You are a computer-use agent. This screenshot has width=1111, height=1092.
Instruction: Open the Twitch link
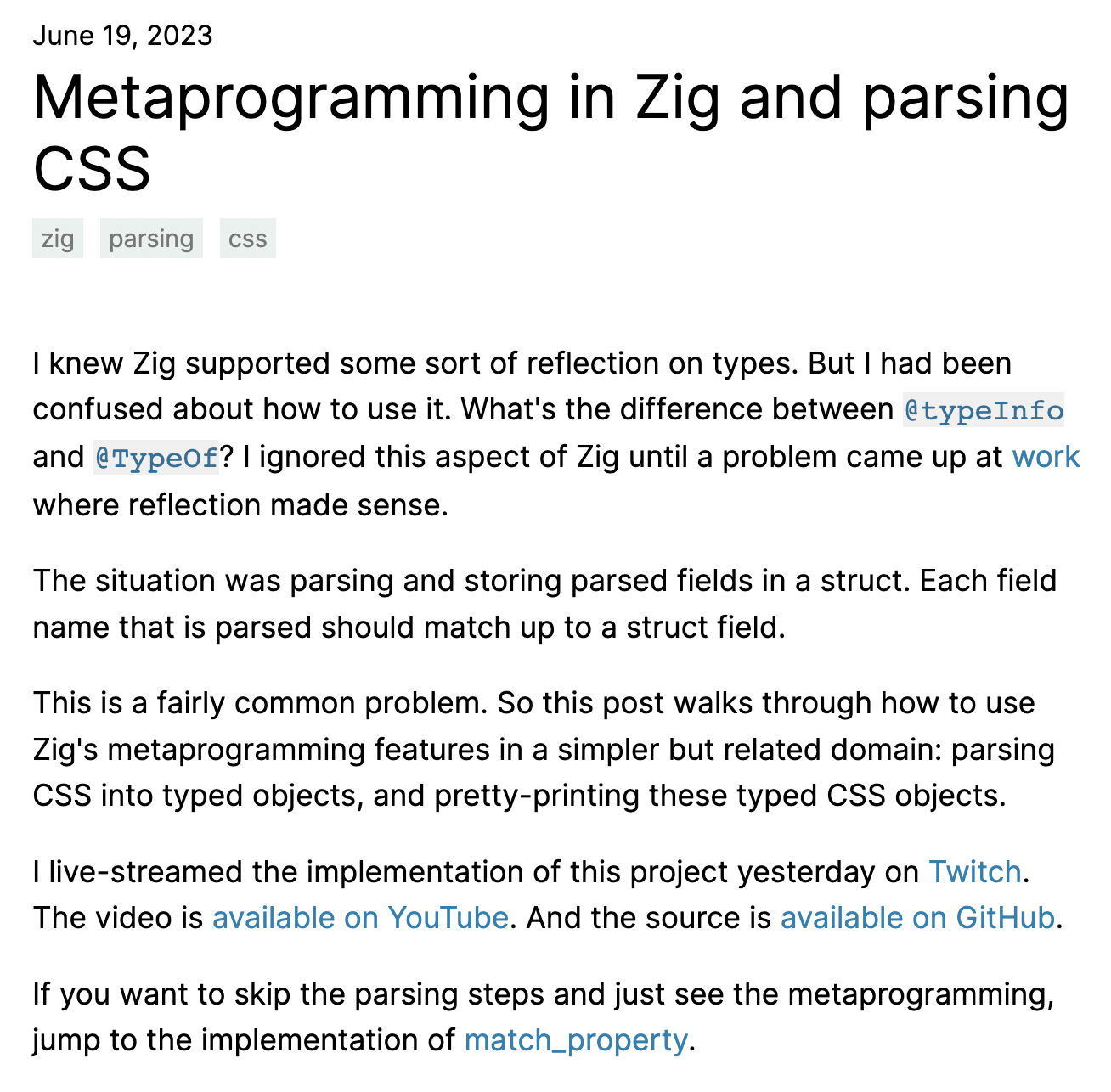click(x=974, y=872)
